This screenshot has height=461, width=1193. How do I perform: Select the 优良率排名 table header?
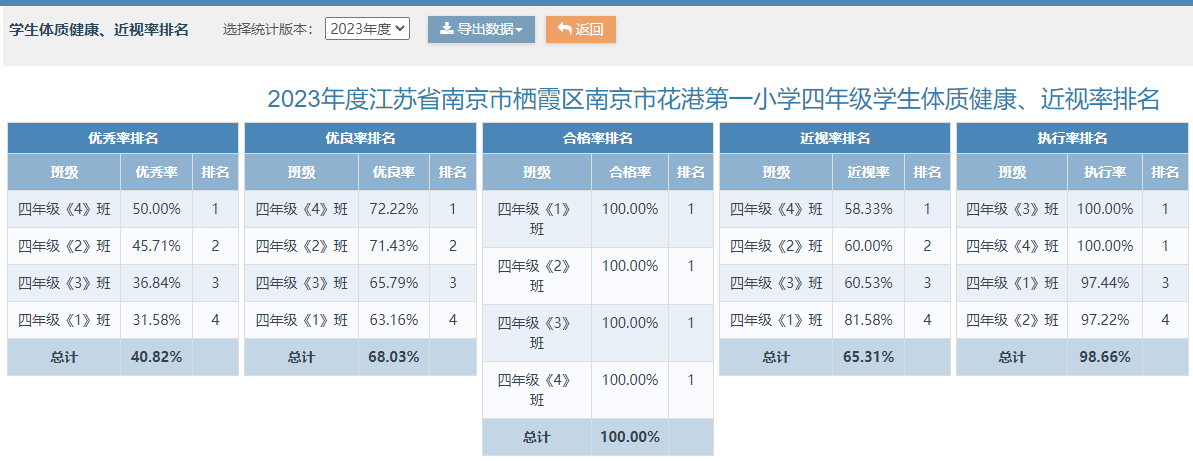(361, 138)
